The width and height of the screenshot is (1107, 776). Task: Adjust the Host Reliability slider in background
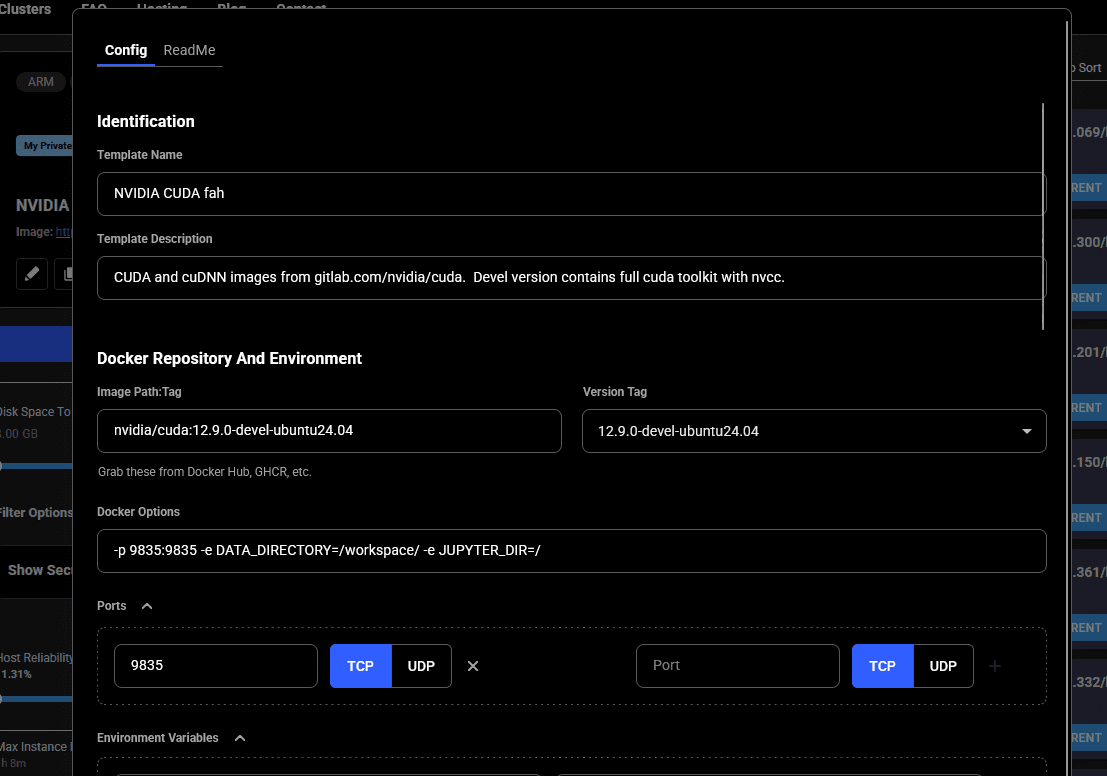pyautogui.click(x=36, y=699)
